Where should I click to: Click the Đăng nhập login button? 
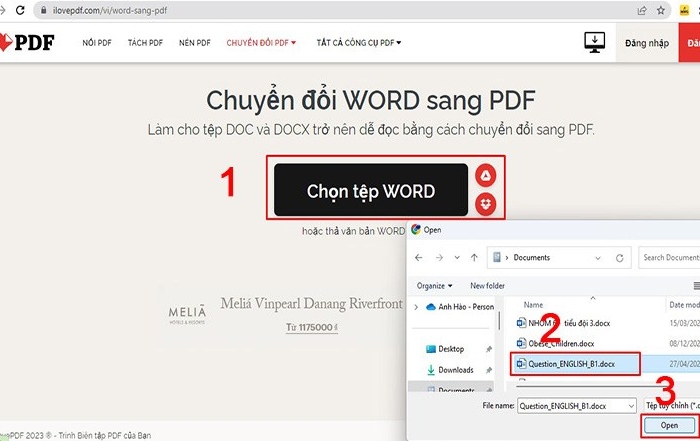tap(647, 43)
